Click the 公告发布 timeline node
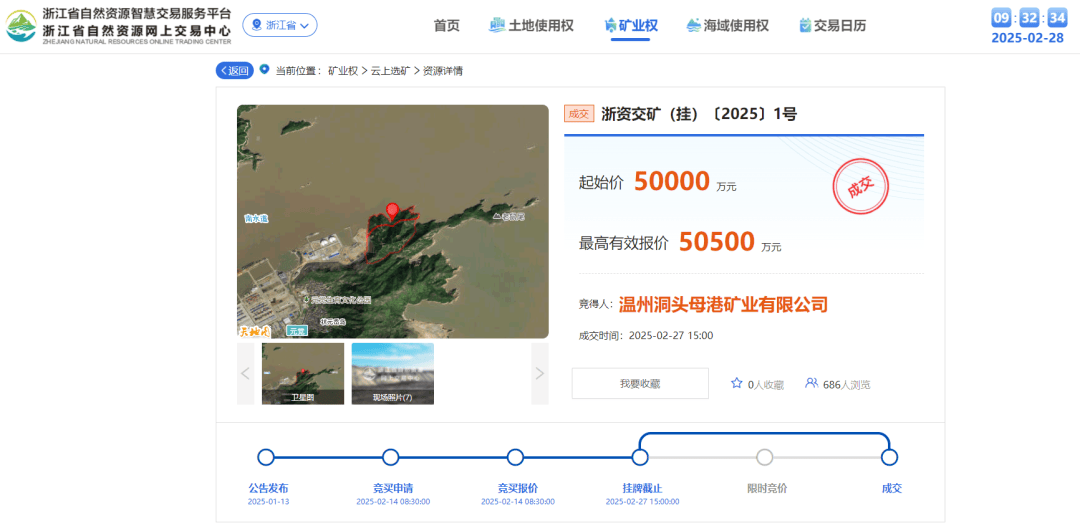This screenshot has width=1080, height=523. coord(266,457)
